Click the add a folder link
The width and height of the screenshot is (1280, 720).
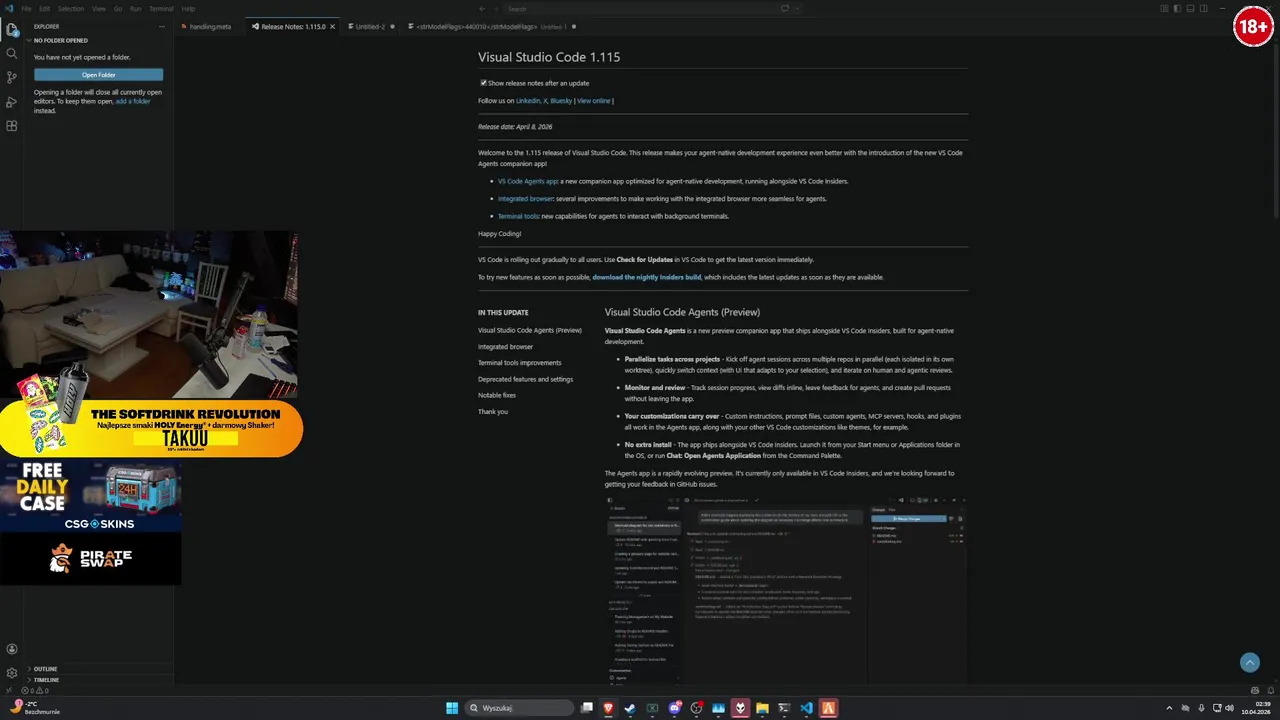coord(133,101)
